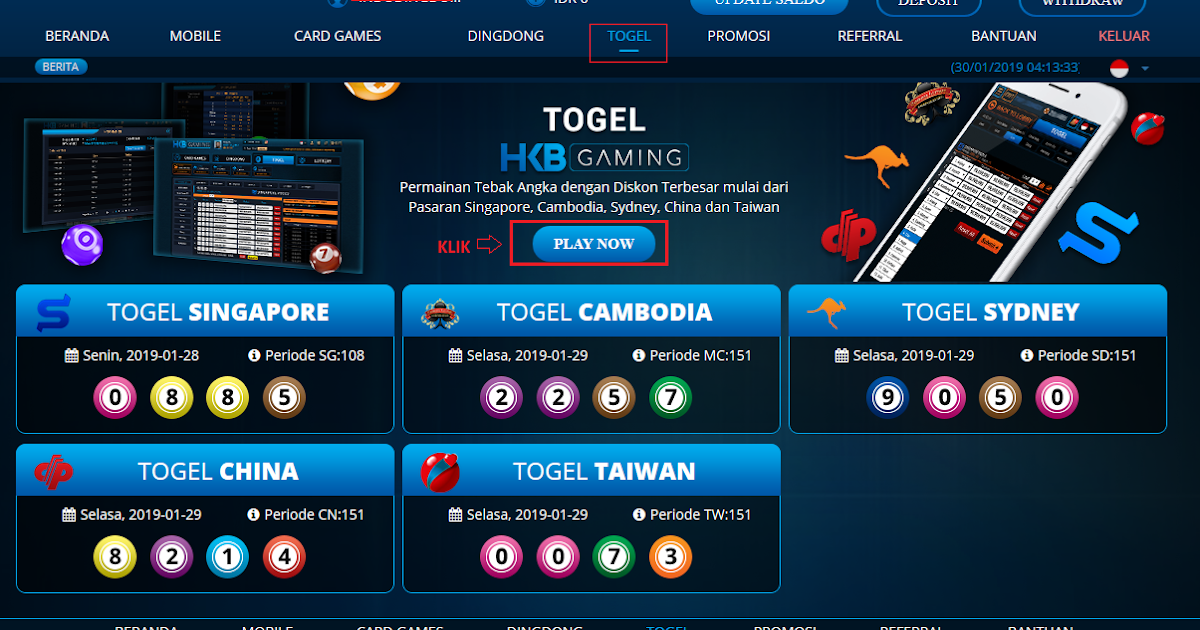Open the CARD GAMES menu

337,36
